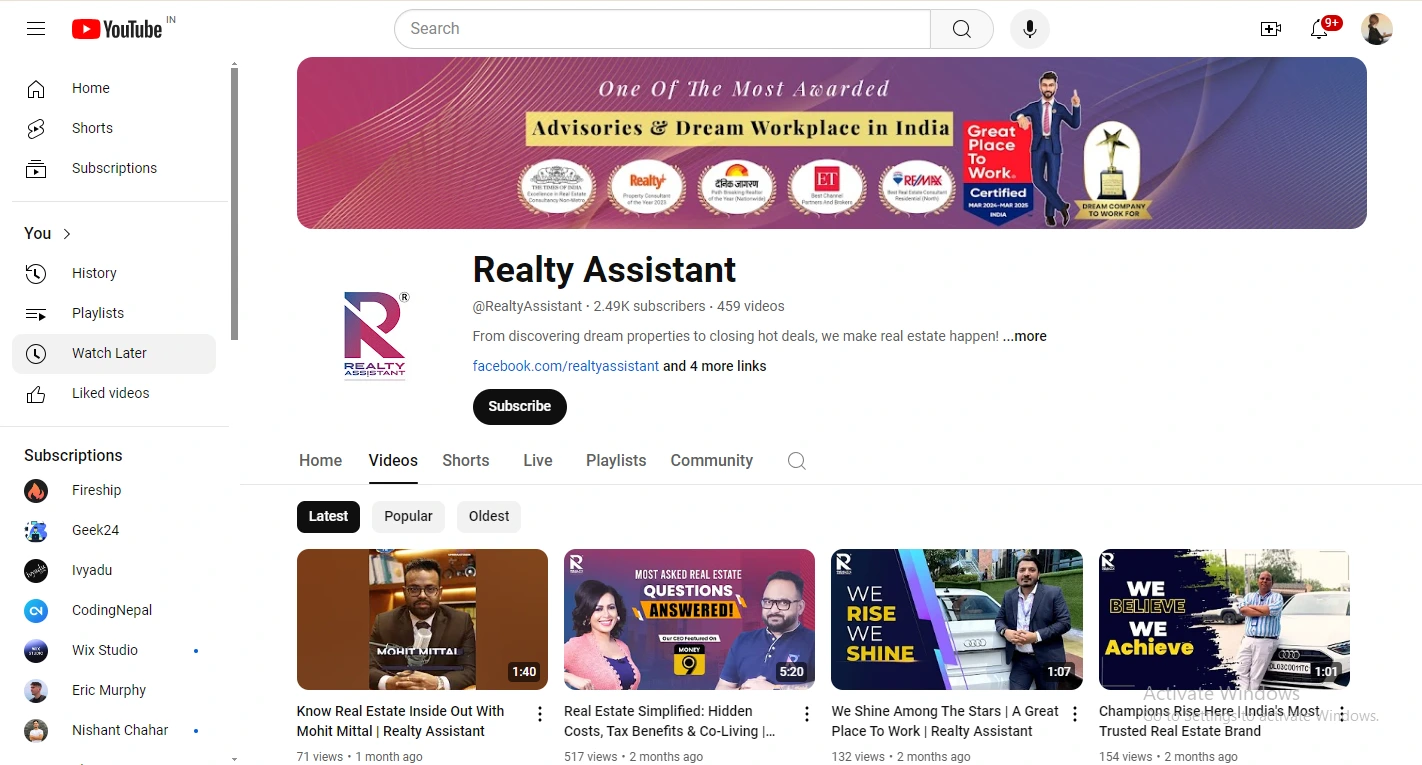
Task: Select the Latest filter chip
Action: pyautogui.click(x=328, y=516)
